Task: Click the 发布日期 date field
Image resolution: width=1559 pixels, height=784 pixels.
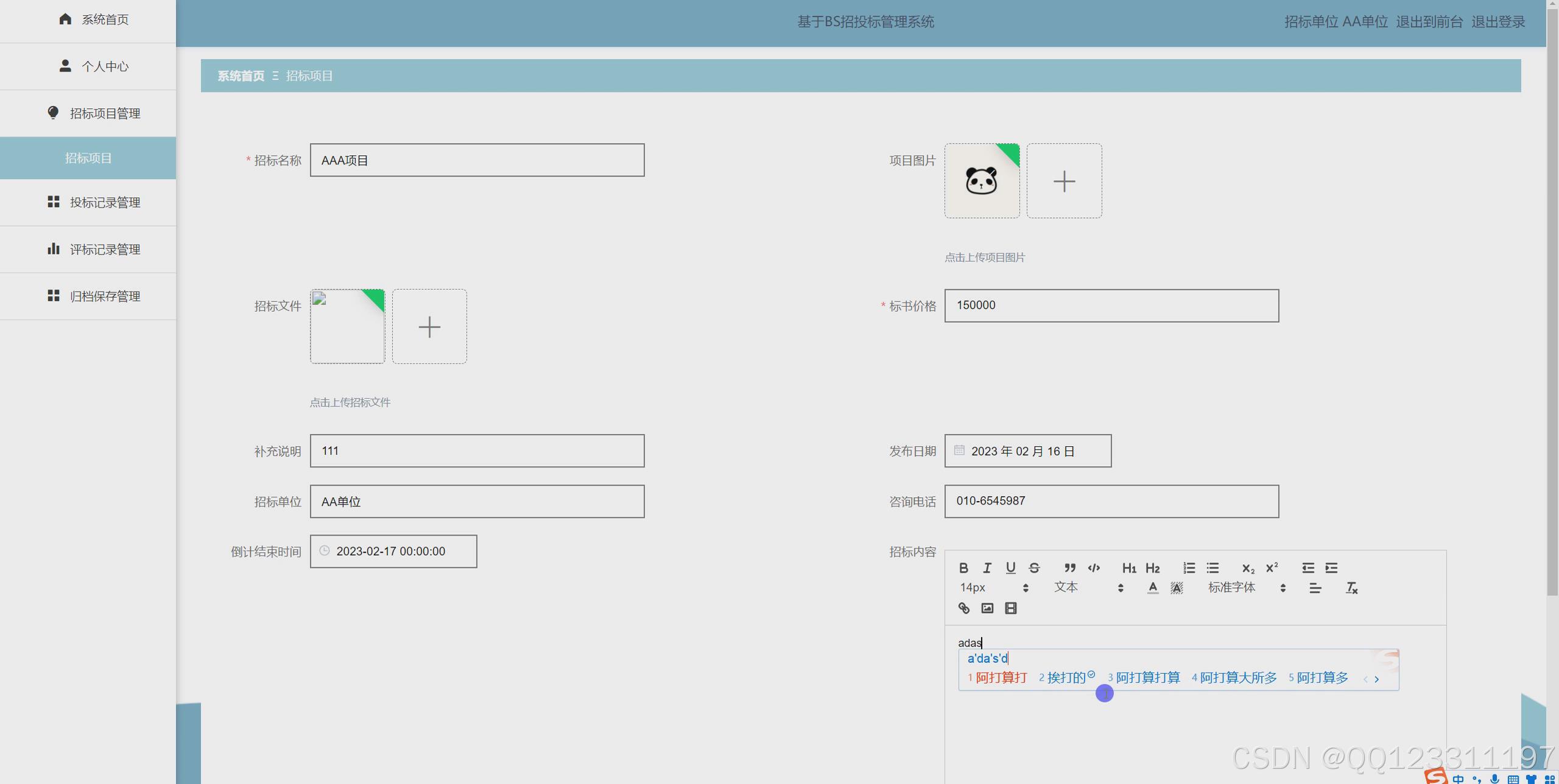Action: [x=1027, y=450]
